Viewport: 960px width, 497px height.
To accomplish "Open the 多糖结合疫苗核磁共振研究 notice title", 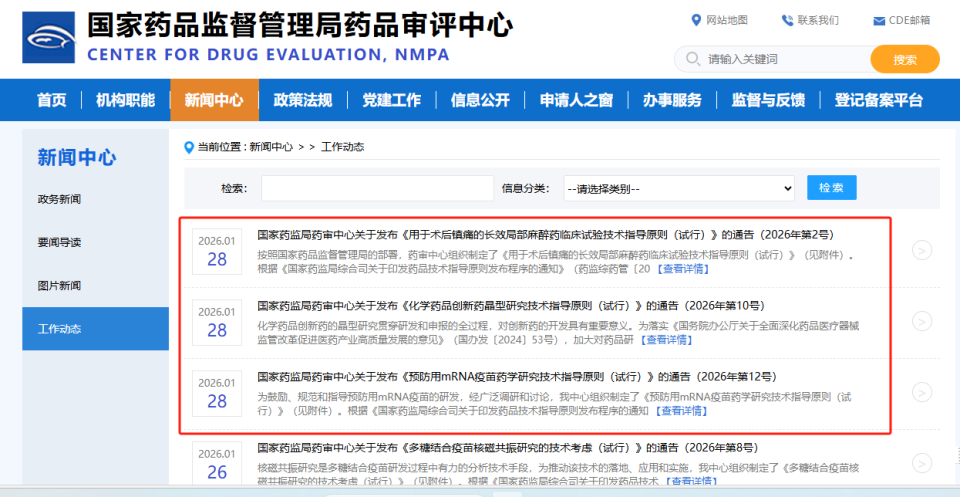I will pyautogui.click(x=508, y=447).
